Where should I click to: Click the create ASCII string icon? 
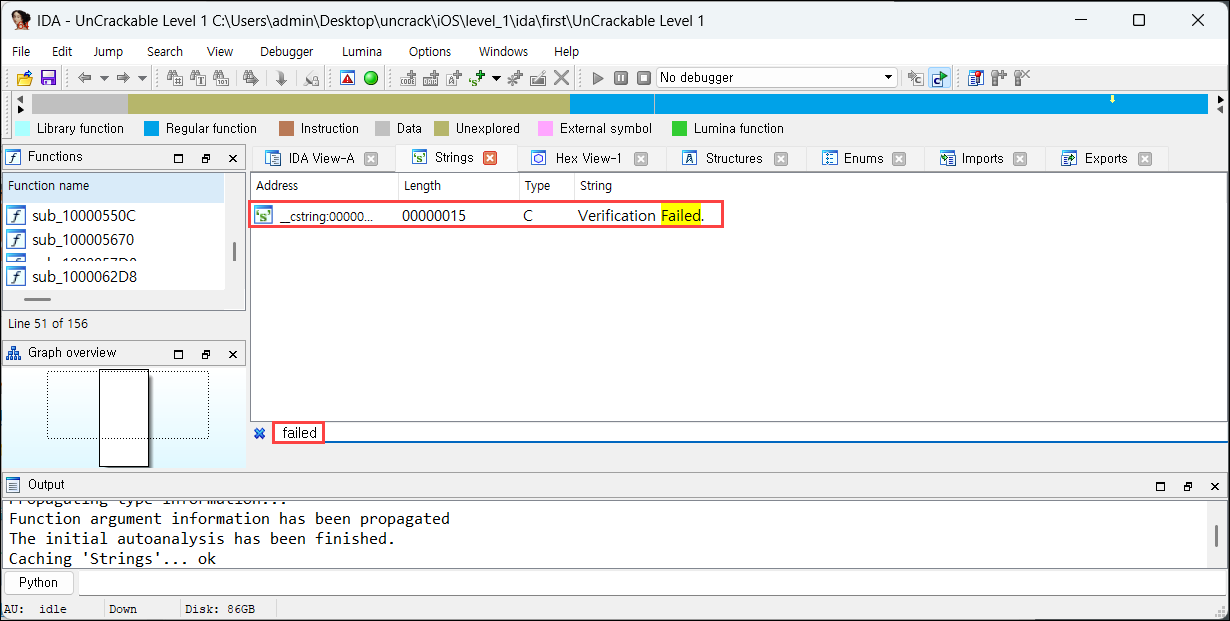pos(454,78)
